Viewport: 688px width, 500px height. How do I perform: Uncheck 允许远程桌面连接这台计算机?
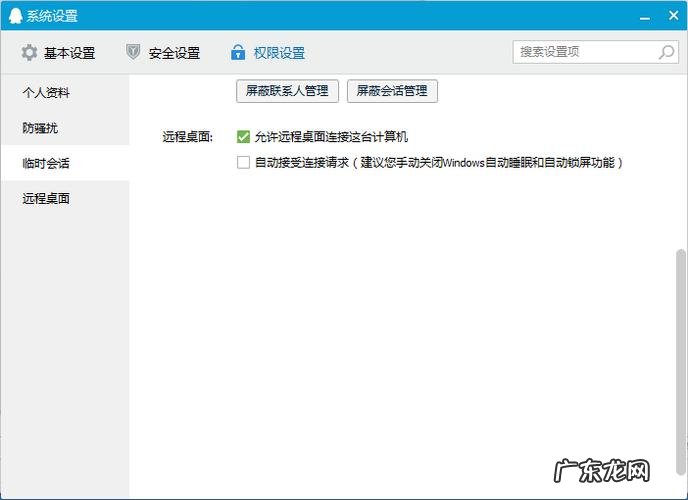243,137
